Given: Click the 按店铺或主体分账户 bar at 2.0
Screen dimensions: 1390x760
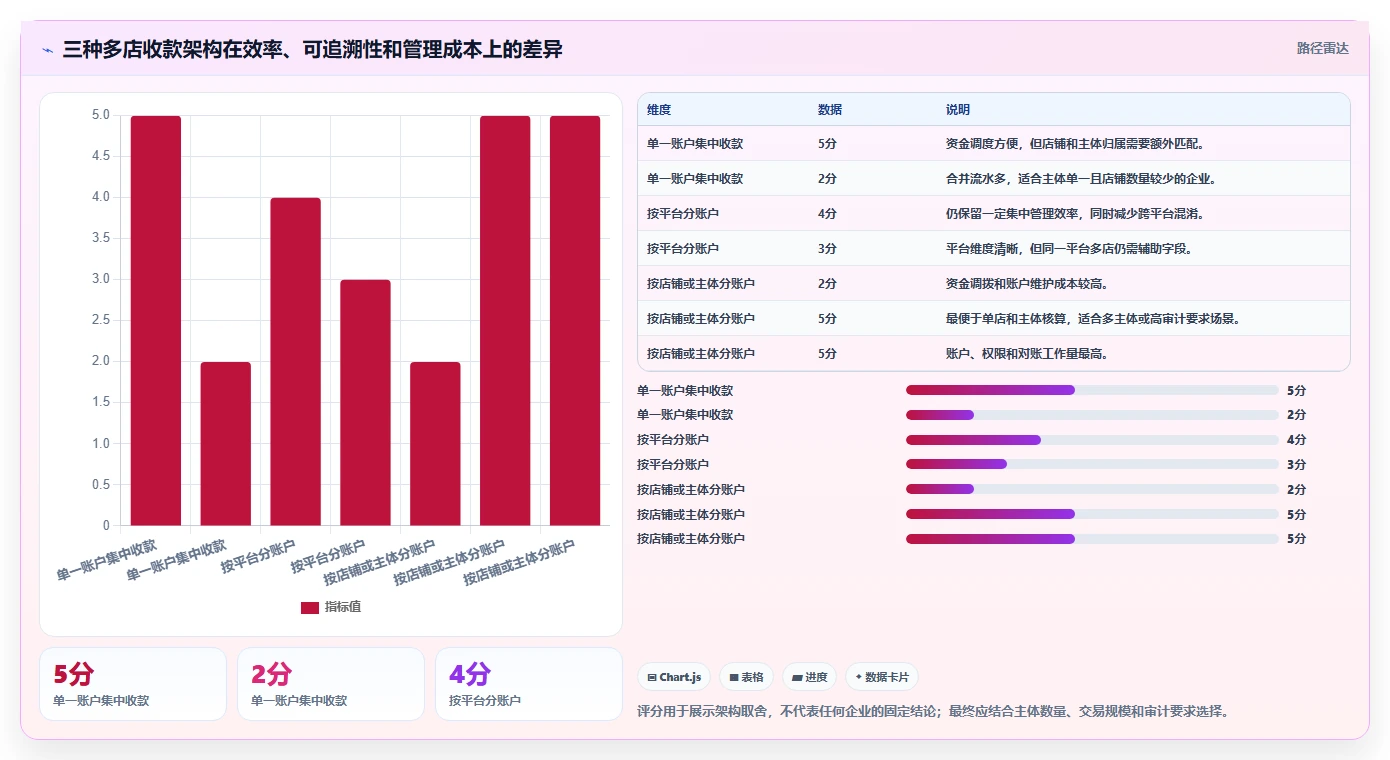Looking at the screenshot, I should click(436, 444).
